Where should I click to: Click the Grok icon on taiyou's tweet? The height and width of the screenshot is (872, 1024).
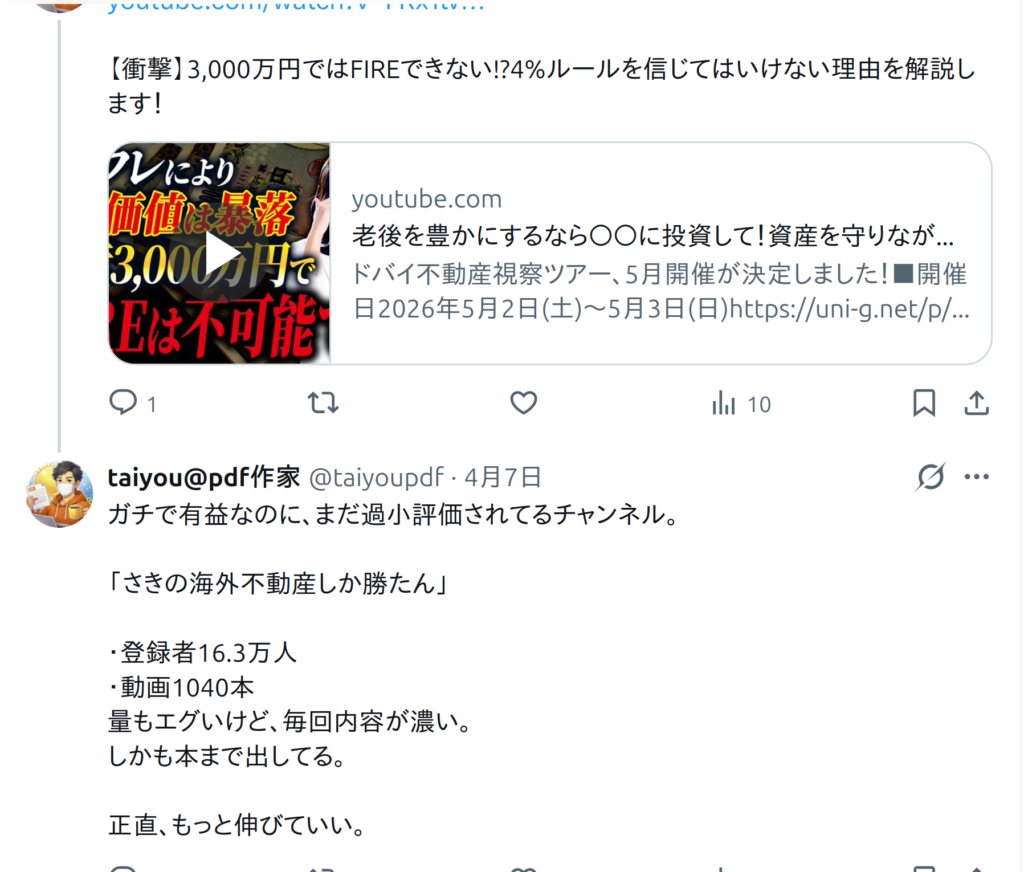(x=930, y=477)
